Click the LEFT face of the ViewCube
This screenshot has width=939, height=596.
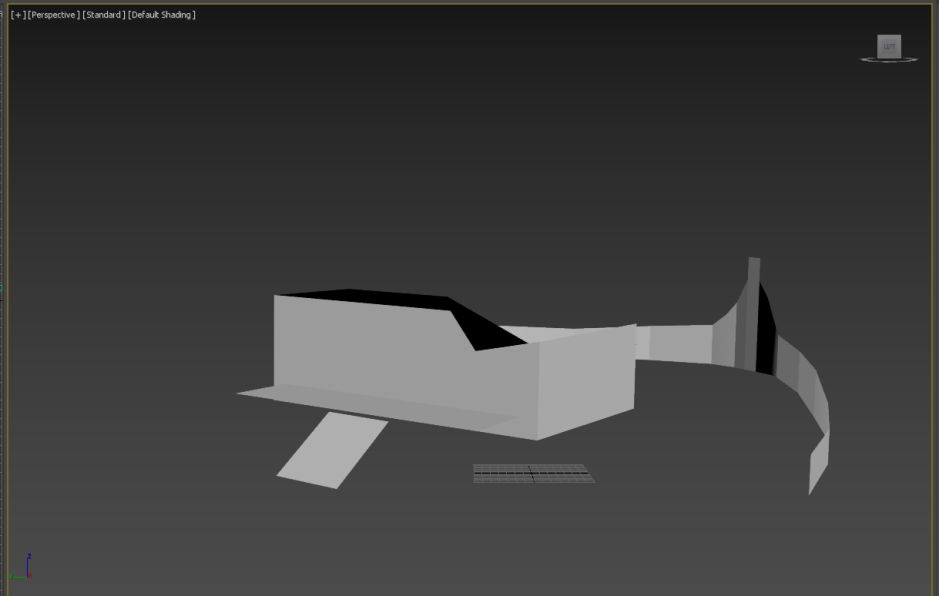coord(889,46)
